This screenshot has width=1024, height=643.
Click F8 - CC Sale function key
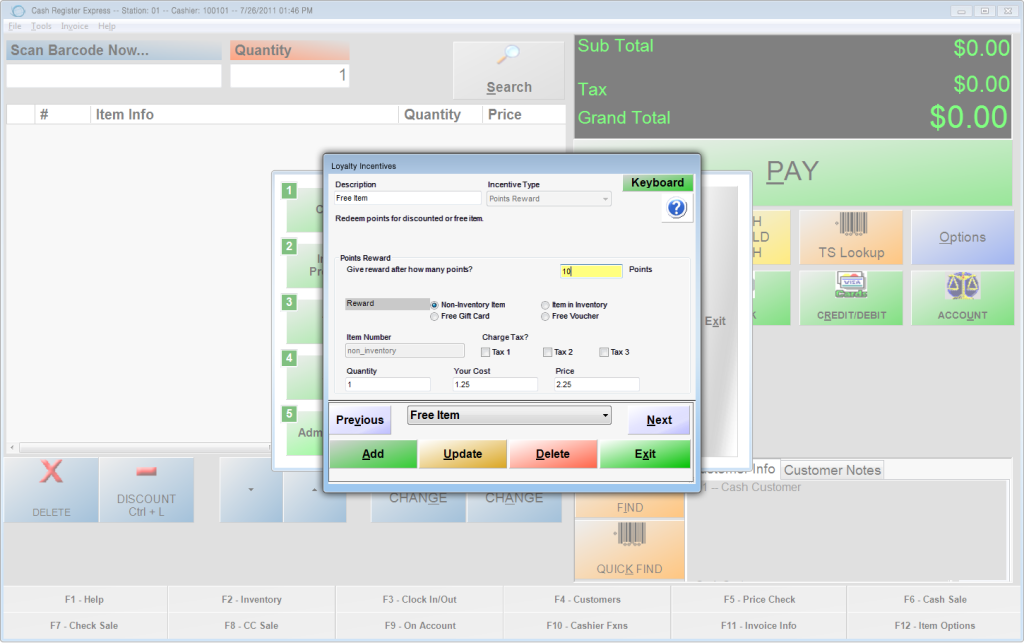[251, 625]
